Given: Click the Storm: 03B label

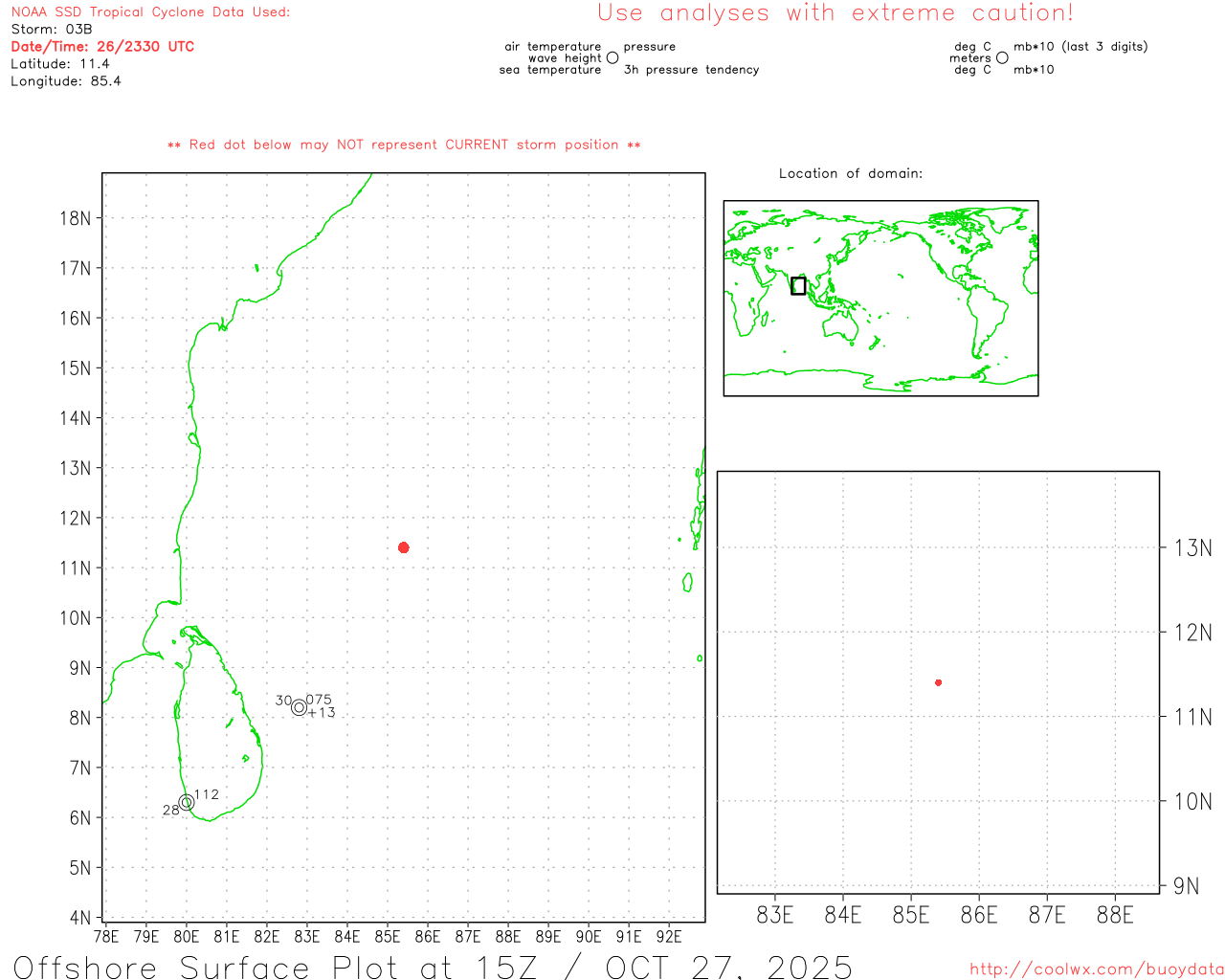Looking at the screenshot, I should (52, 30).
